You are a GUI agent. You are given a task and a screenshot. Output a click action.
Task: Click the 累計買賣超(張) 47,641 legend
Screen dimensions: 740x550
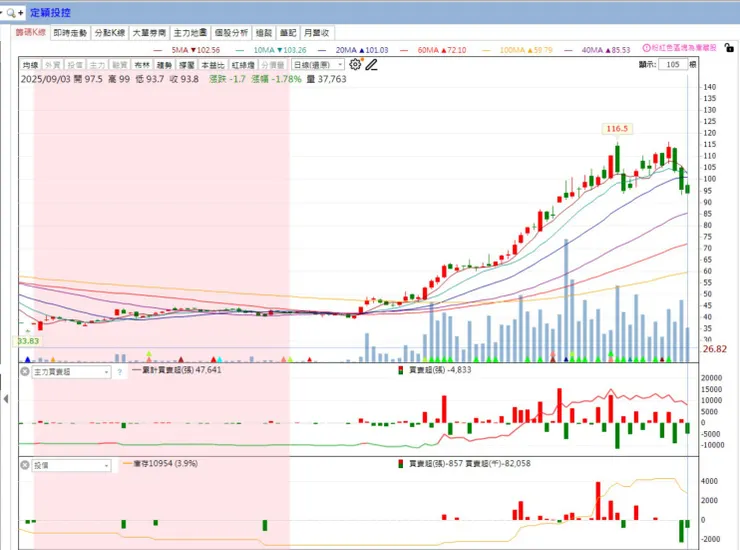point(177,370)
